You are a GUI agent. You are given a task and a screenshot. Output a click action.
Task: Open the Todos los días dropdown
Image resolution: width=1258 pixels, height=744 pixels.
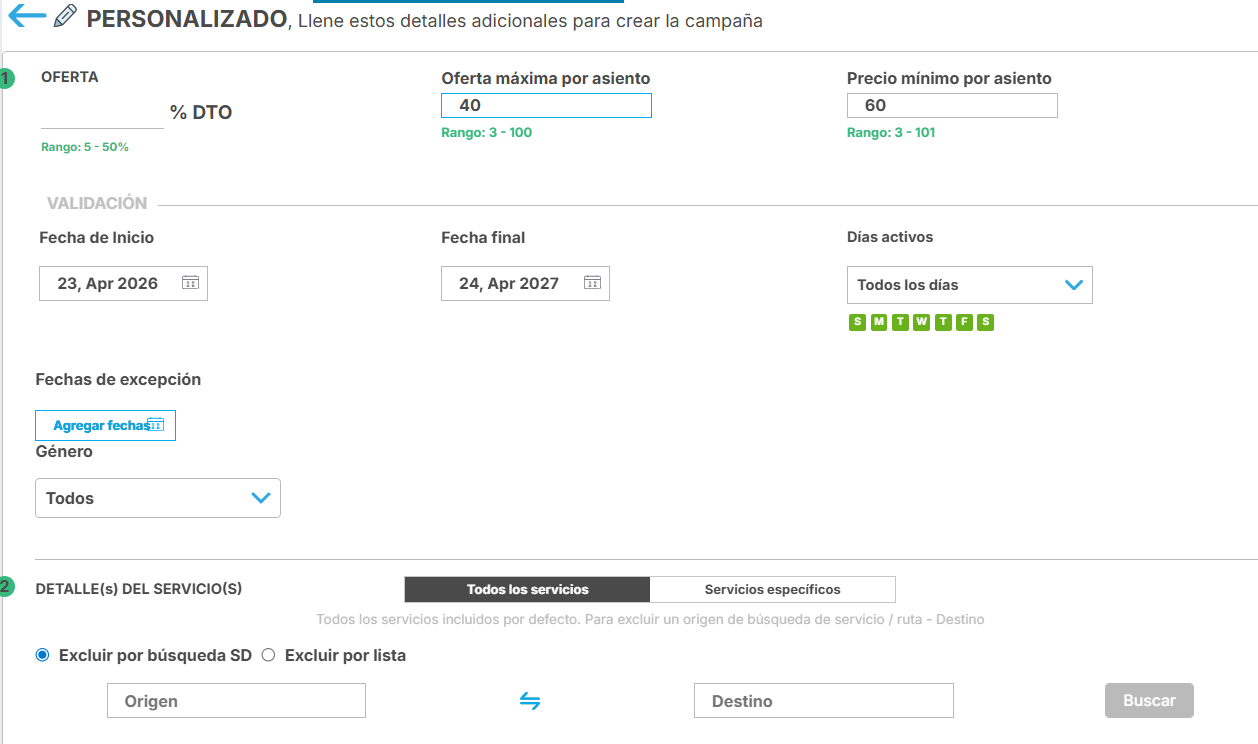[969, 284]
